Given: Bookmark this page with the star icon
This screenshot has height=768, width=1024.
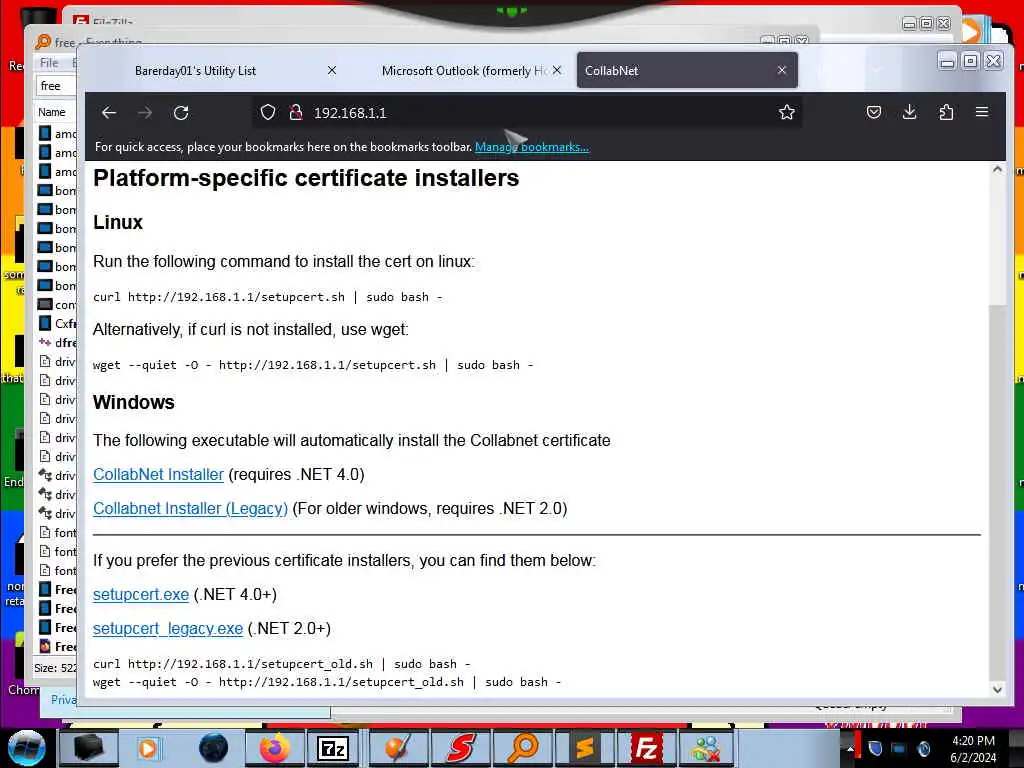Looking at the screenshot, I should pyautogui.click(x=787, y=113).
